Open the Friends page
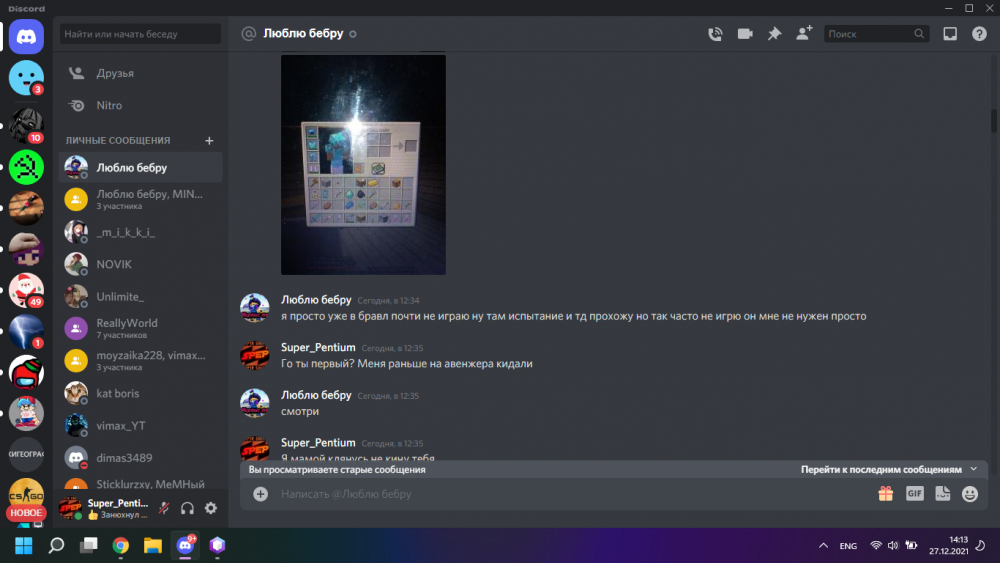Image resolution: width=1000 pixels, height=563 pixels. coord(141,73)
